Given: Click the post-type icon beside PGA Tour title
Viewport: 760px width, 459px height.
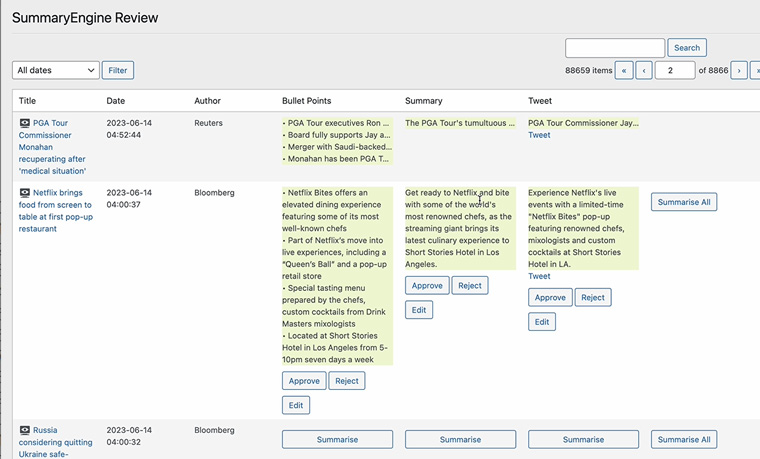Looking at the screenshot, I should click(x=25, y=123).
